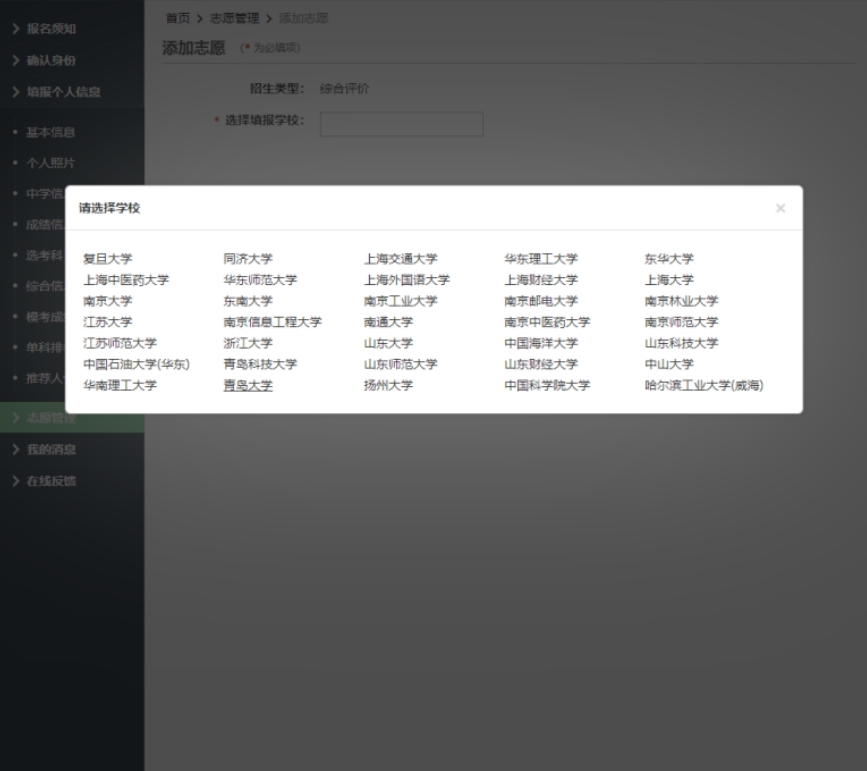
Task: Select 同济大学 from the school list
Action: 248,259
